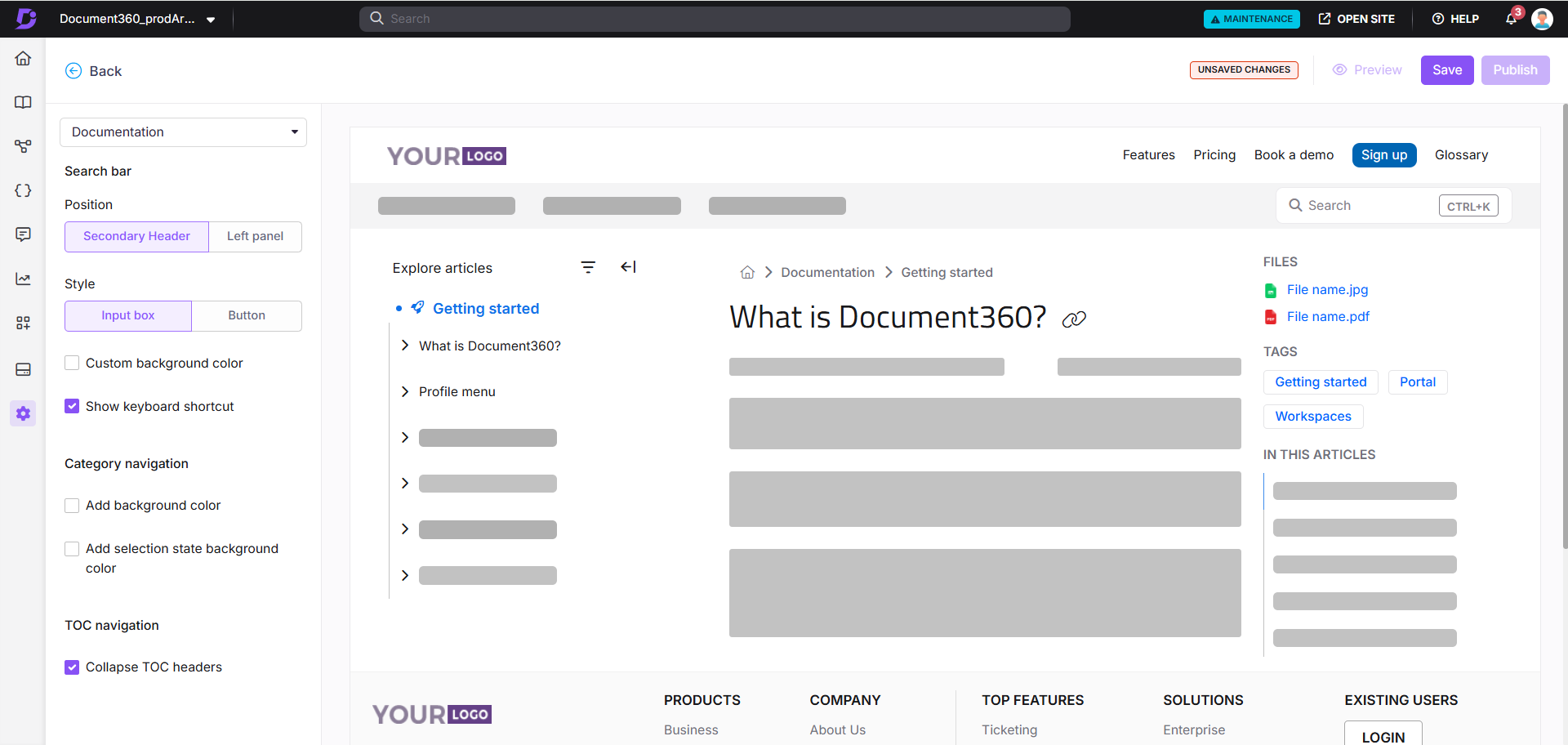Click the Sign up button
Viewport: 1568px width, 745px height.
[x=1384, y=155]
